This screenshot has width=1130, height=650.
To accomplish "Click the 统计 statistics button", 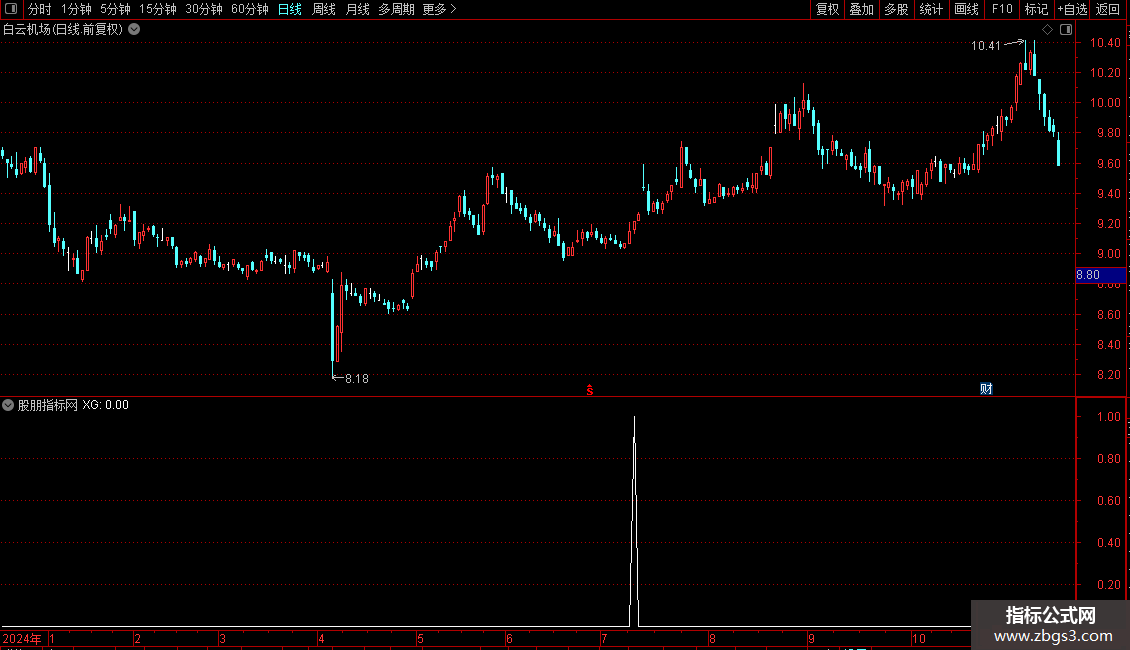I will [931, 9].
